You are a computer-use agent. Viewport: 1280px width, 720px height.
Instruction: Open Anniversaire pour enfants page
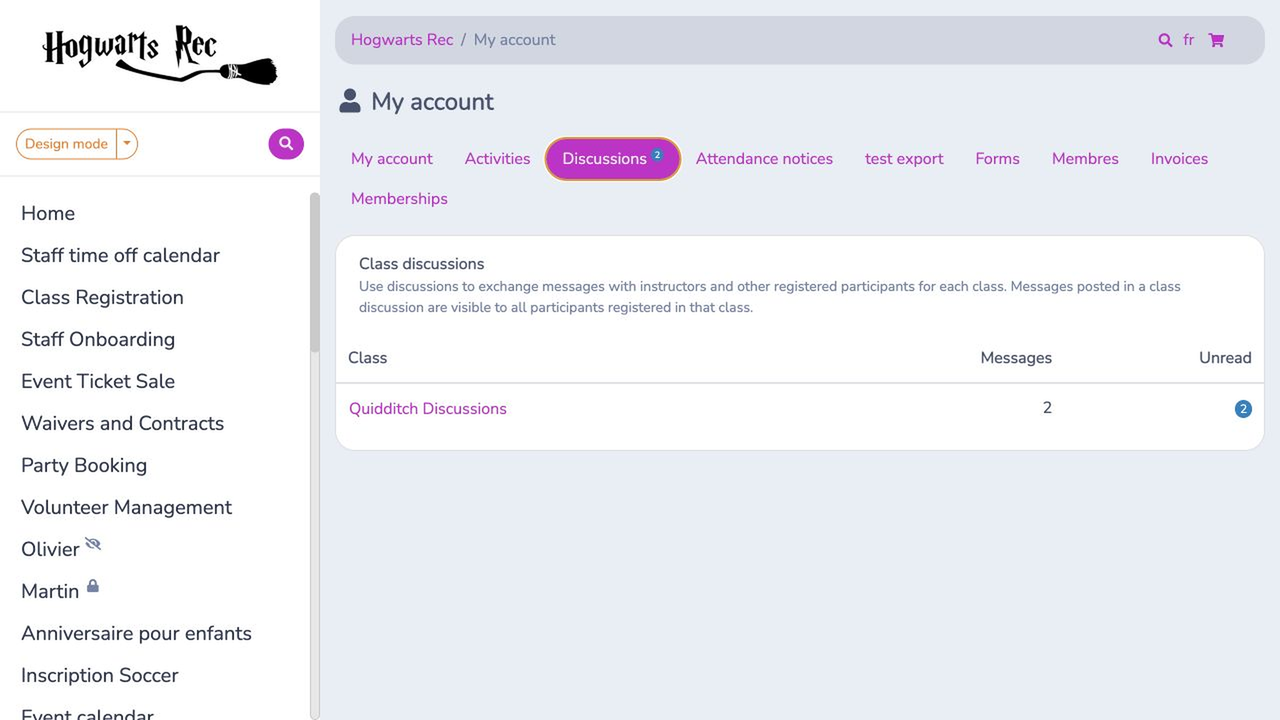pos(136,633)
